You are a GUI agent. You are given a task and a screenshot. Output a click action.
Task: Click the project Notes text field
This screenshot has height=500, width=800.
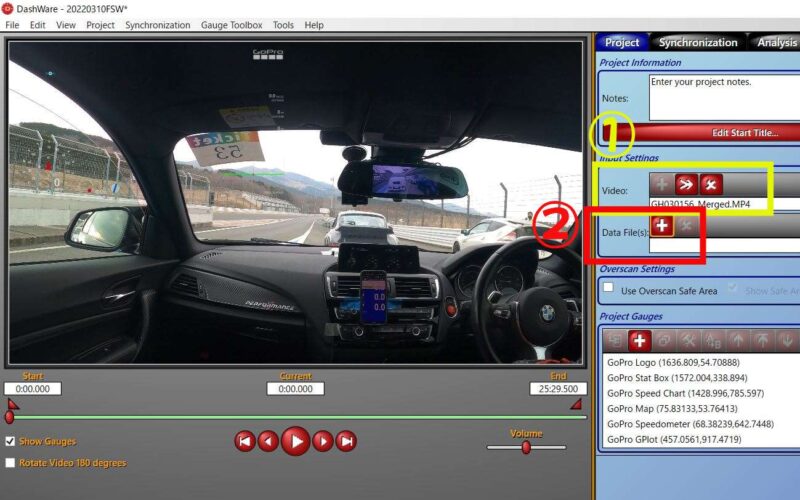click(x=724, y=97)
